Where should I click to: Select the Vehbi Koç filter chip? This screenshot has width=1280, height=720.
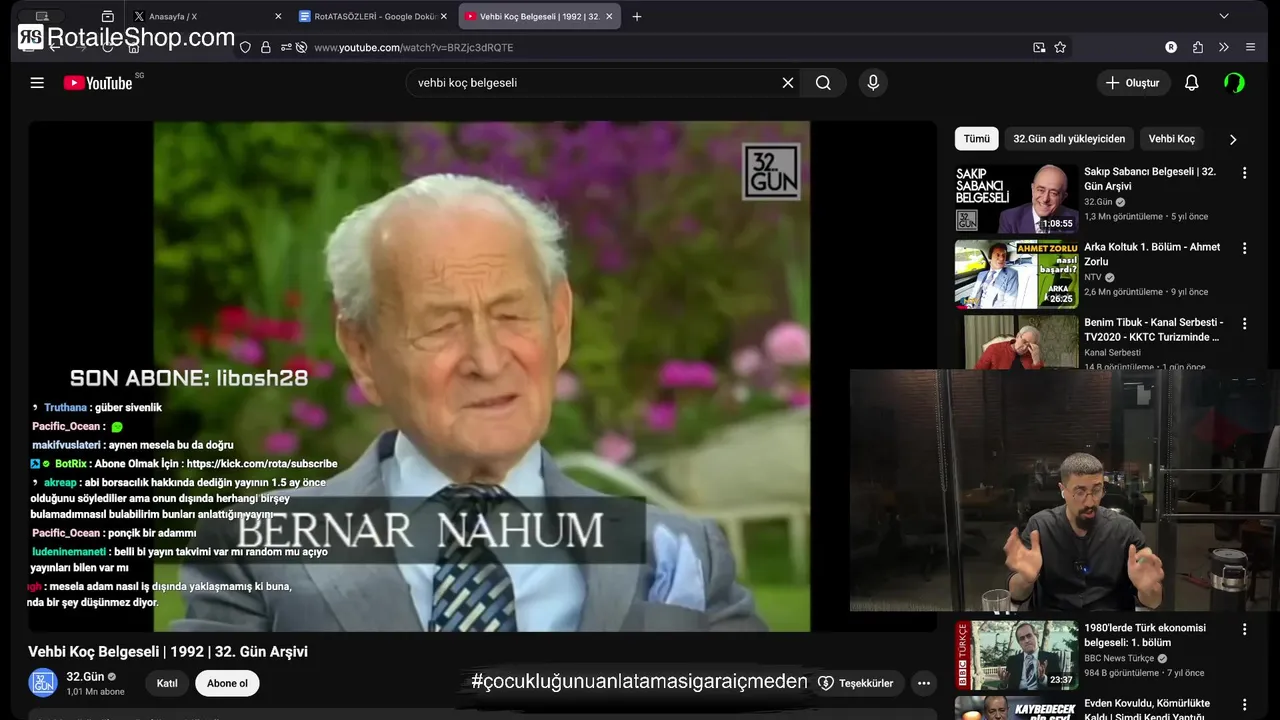coord(1171,139)
